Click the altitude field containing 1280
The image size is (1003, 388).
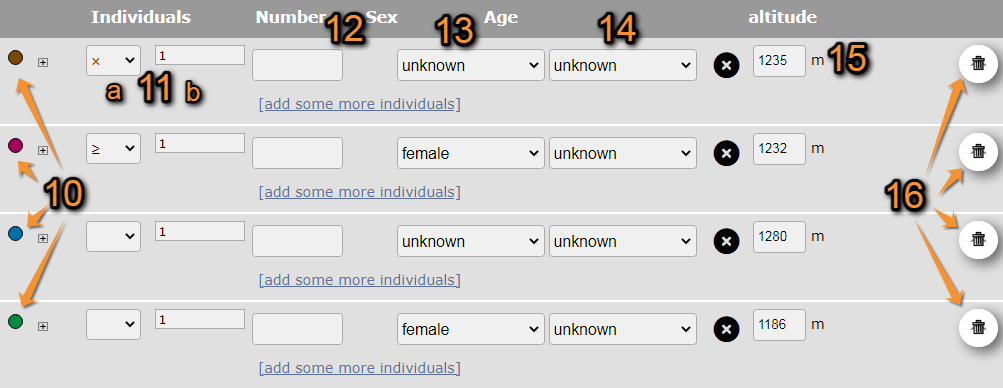click(x=779, y=237)
